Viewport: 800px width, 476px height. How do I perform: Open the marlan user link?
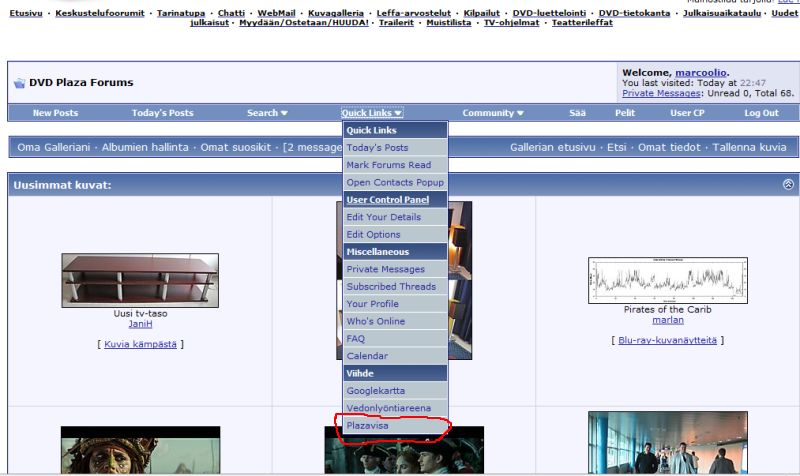tap(668, 320)
